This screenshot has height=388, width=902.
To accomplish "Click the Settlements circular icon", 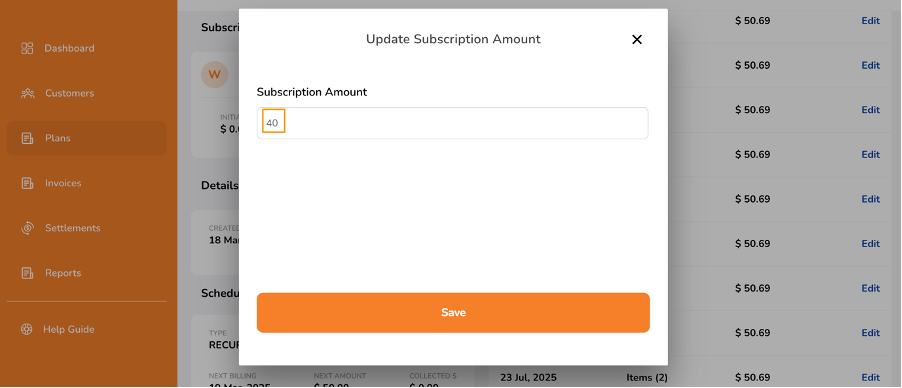I will [x=27, y=228].
